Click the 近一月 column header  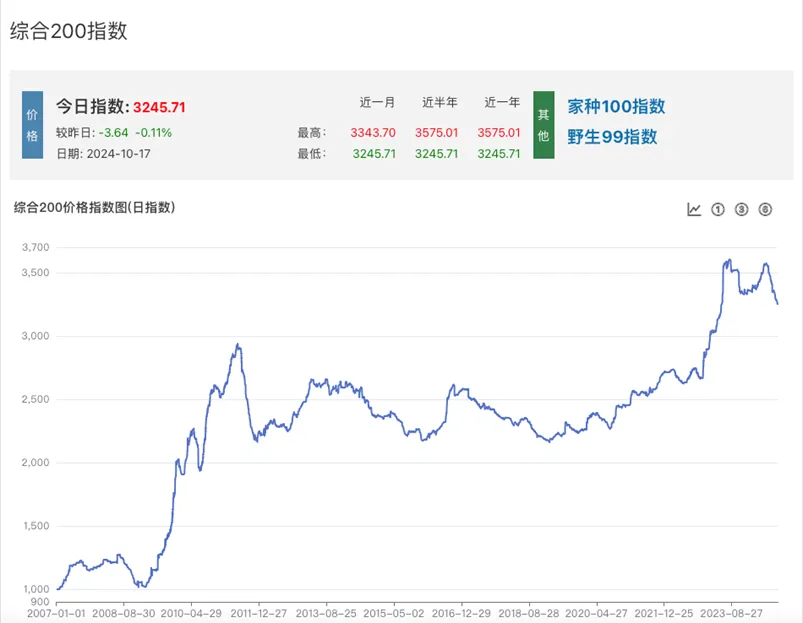pyautogui.click(x=377, y=102)
